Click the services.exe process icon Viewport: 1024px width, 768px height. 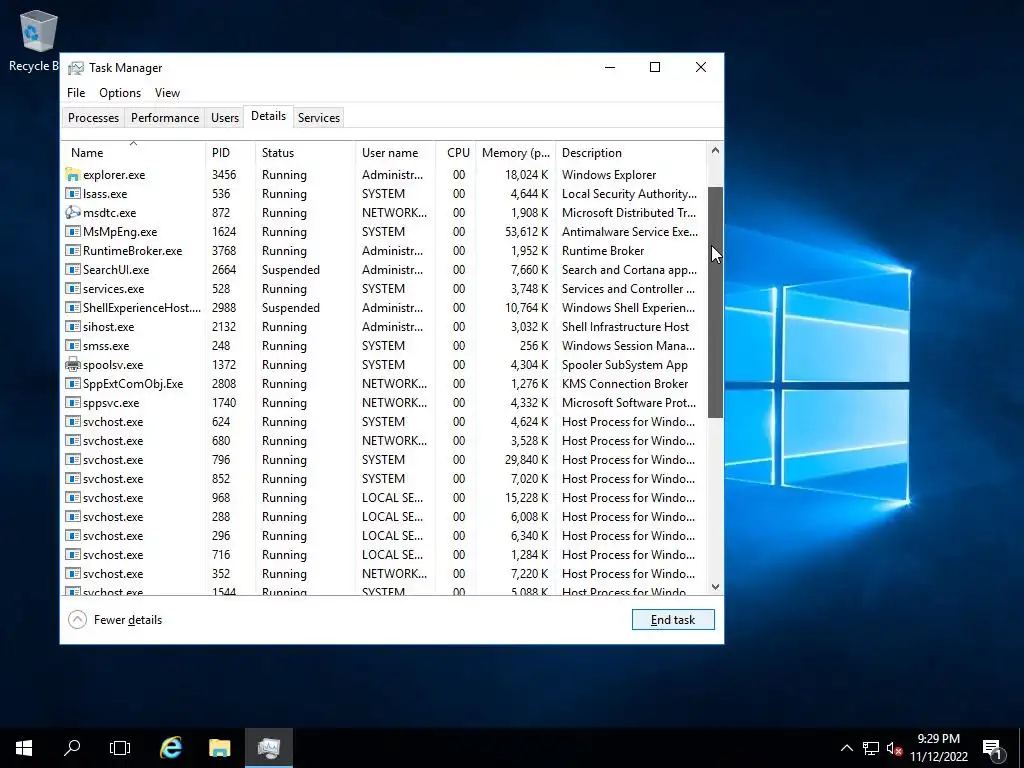(x=72, y=288)
